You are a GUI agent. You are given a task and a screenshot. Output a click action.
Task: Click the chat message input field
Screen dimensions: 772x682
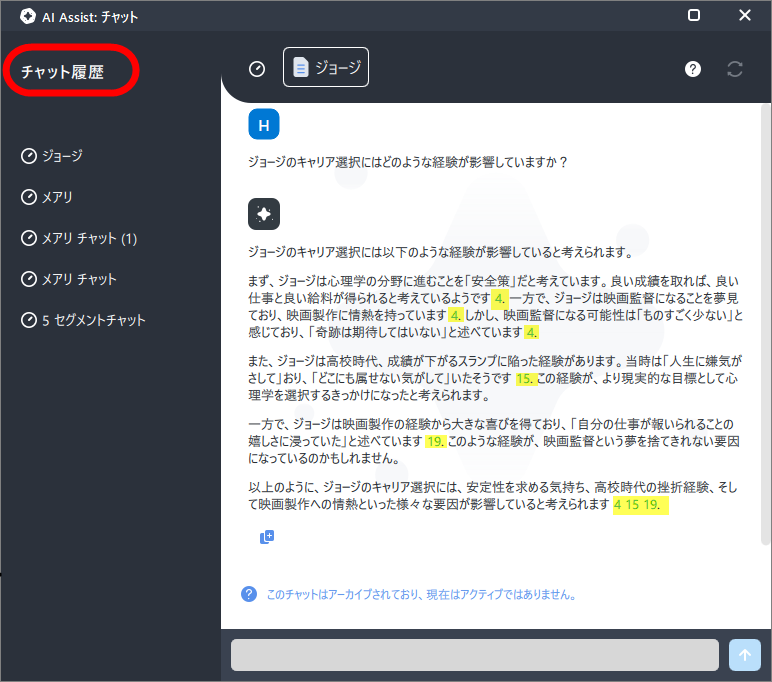click(475, 654)
